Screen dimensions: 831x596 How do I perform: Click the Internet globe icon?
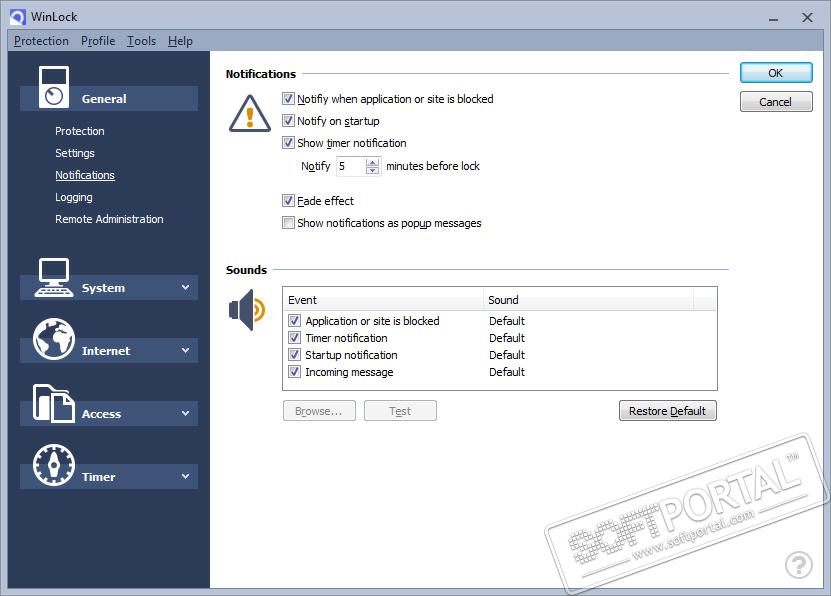point(54,339)
